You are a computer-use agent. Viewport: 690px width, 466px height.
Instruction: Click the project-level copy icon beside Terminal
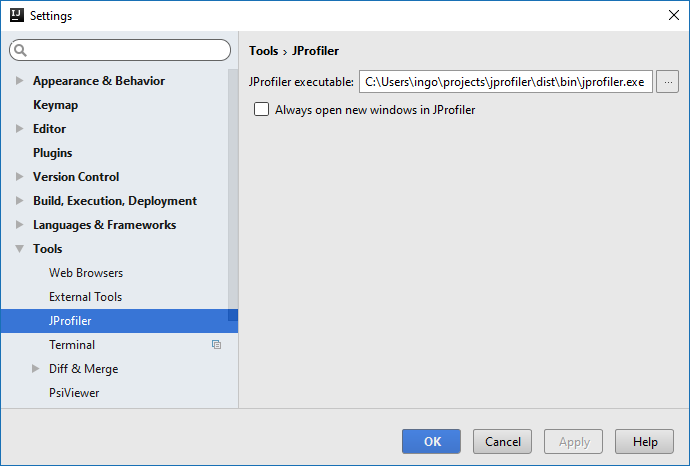click(216, 345)
